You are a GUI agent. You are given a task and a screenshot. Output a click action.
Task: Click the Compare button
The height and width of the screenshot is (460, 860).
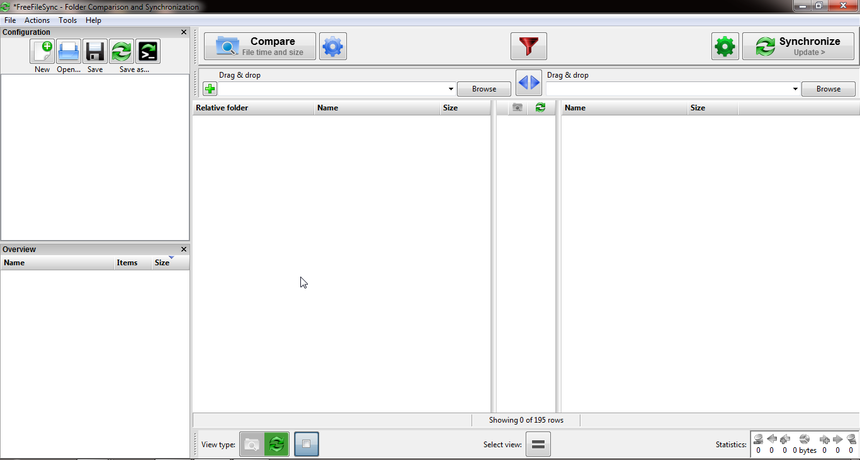coord(260,46)
